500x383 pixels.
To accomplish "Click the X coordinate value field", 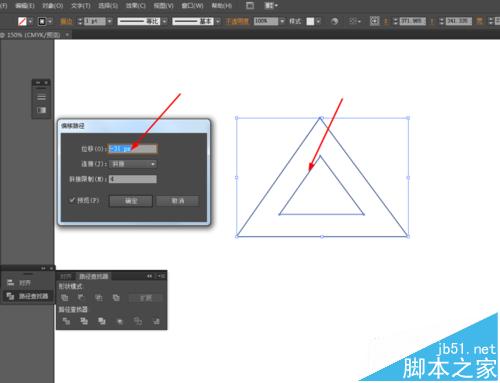I will (x=412, y=21).
